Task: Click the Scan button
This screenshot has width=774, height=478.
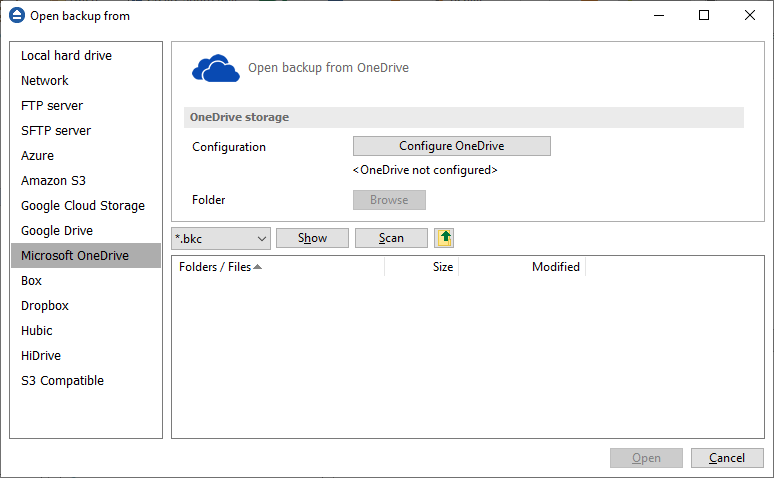Action: click(391, 238)
